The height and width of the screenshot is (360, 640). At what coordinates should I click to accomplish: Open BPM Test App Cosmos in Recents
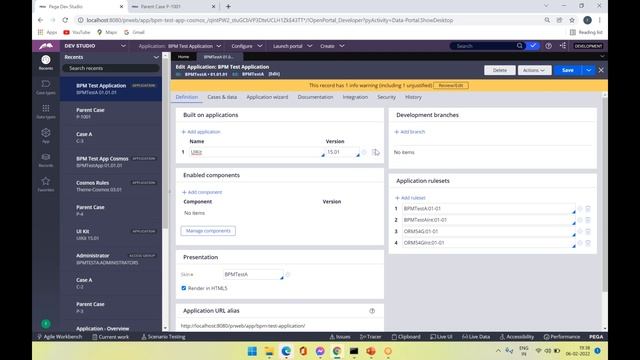pos(111,162)
